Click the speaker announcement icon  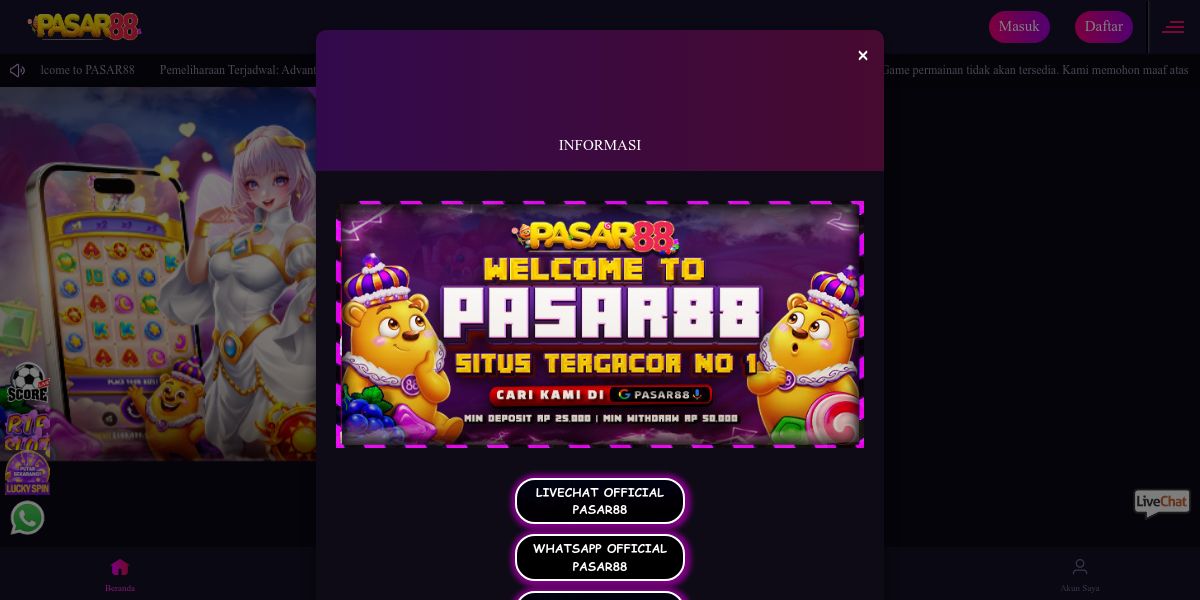(17, 70)
